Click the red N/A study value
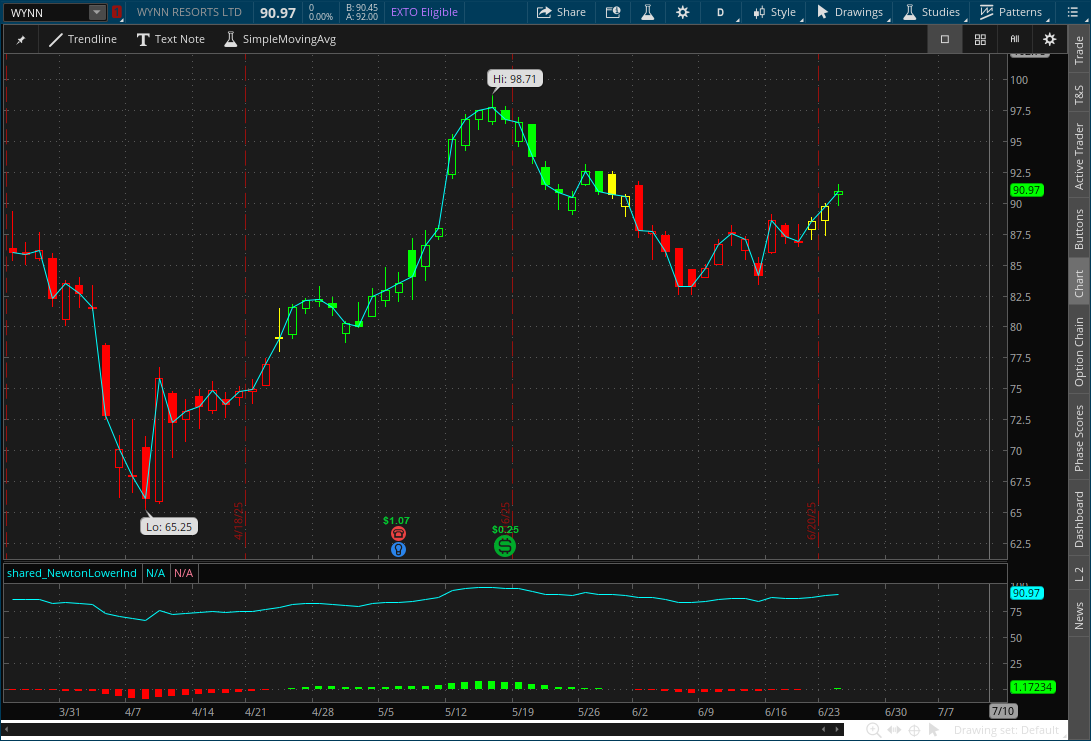Image resolution: width=1091 pixels, height=741 pixels. [x=184, y=573]
